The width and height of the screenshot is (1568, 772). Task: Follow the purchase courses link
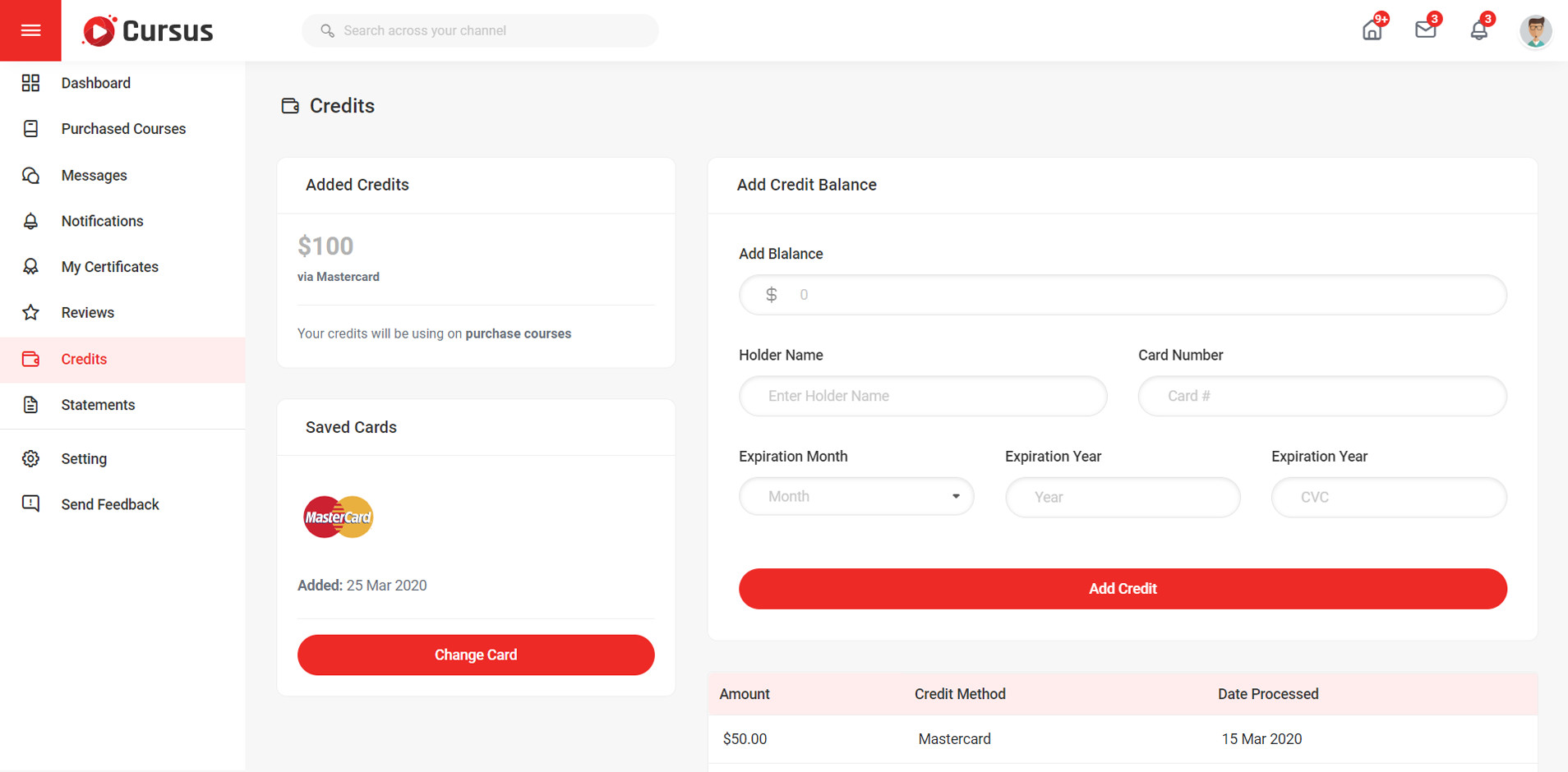518,333
